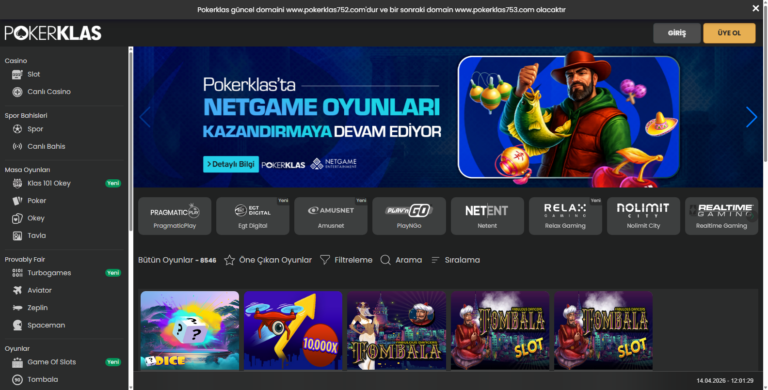Show next banner slide arrow

click(x=751, y=117)
